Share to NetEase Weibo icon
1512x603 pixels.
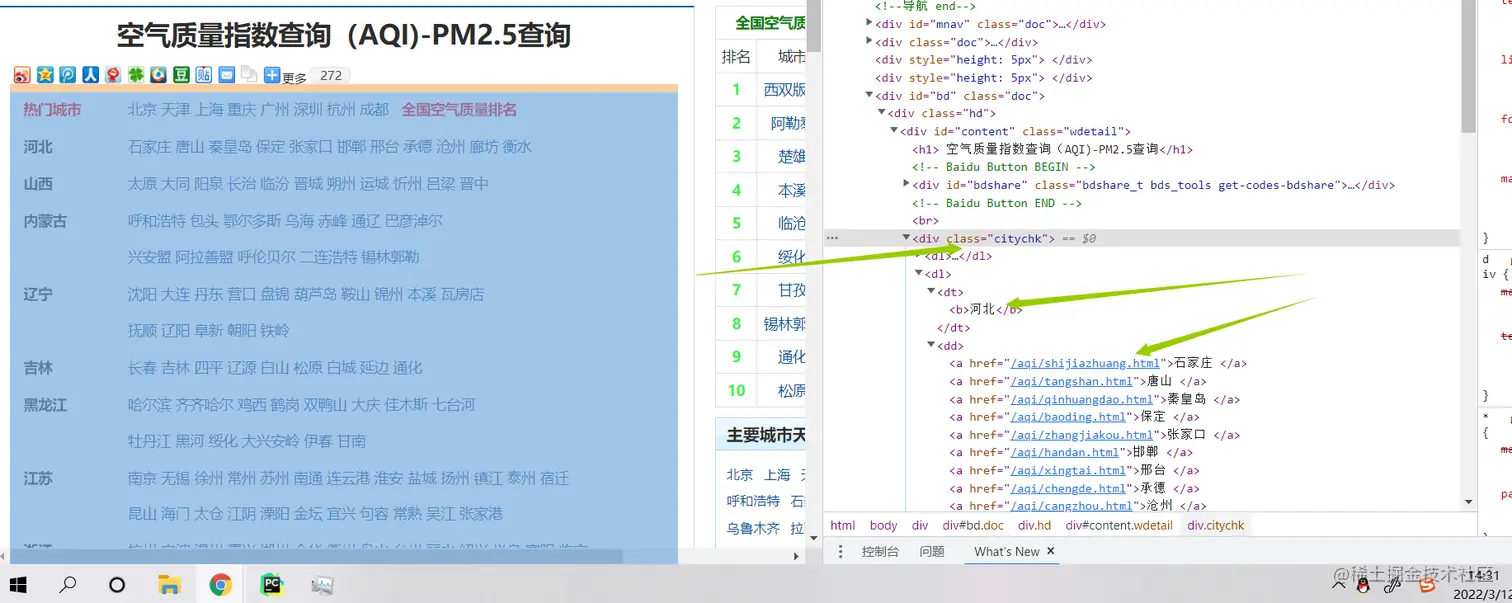[x=158, y=75]
